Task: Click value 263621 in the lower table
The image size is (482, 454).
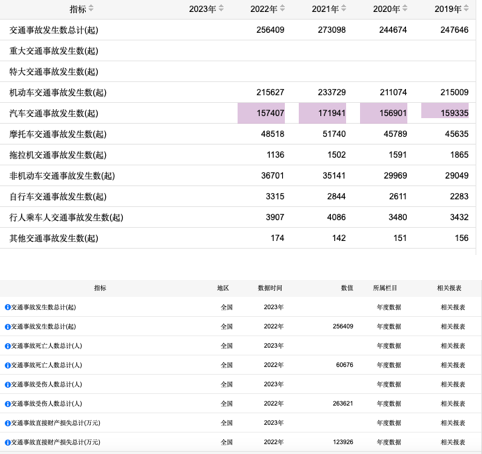Action: pyautogui.click(x=343, y=404)
